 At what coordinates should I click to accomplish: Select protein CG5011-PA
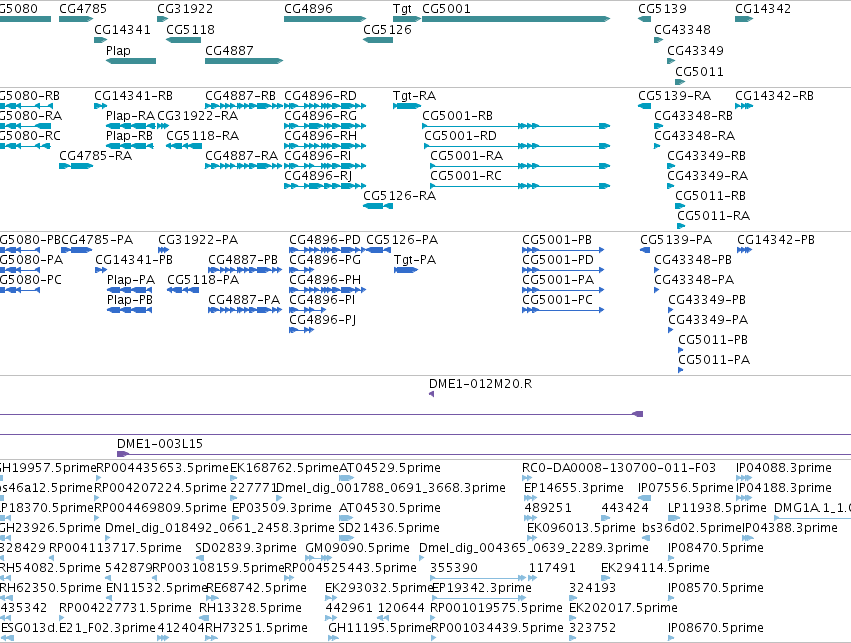681,370
